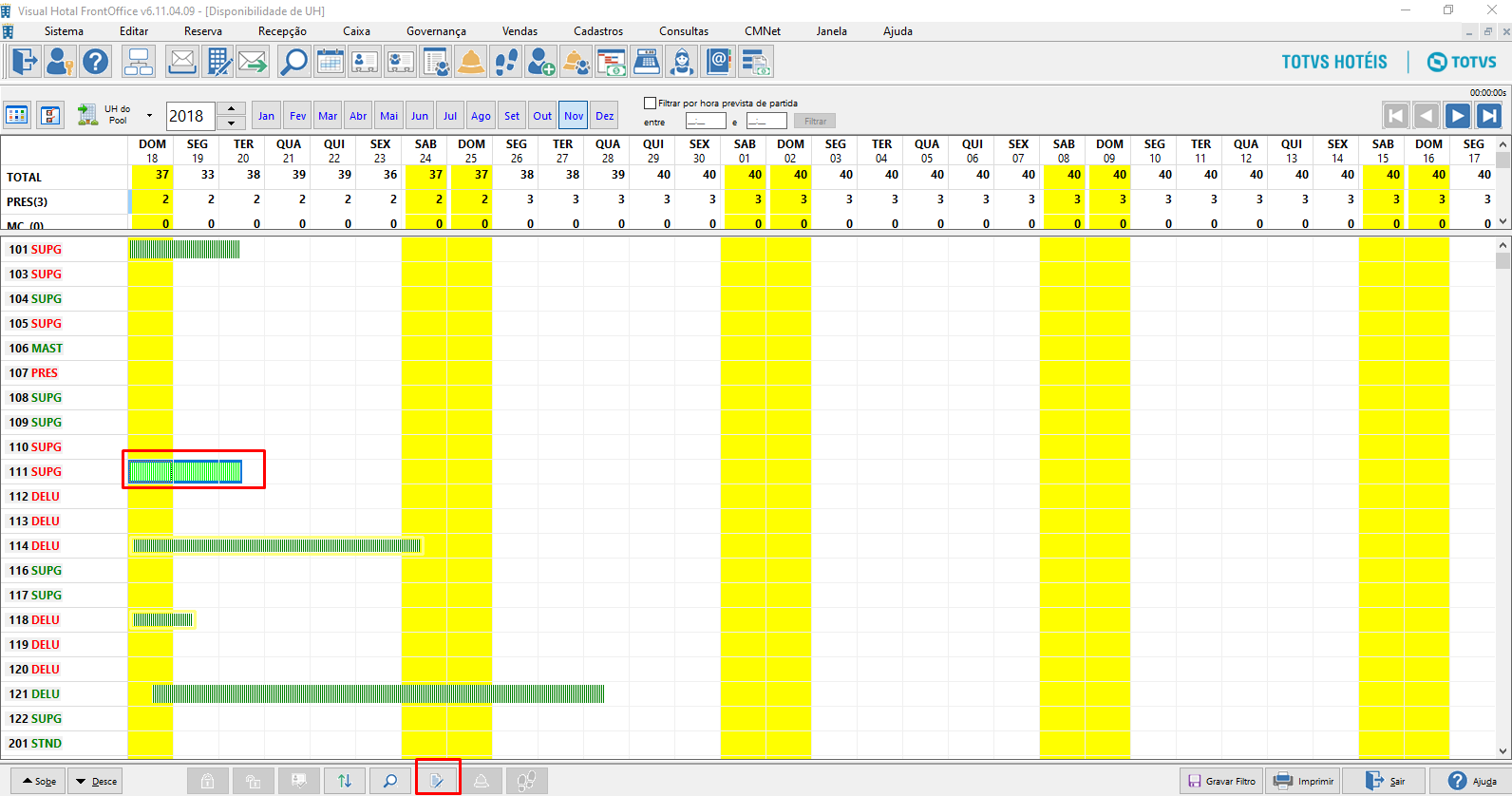Click the colored grid view icon

coord(17,116)
